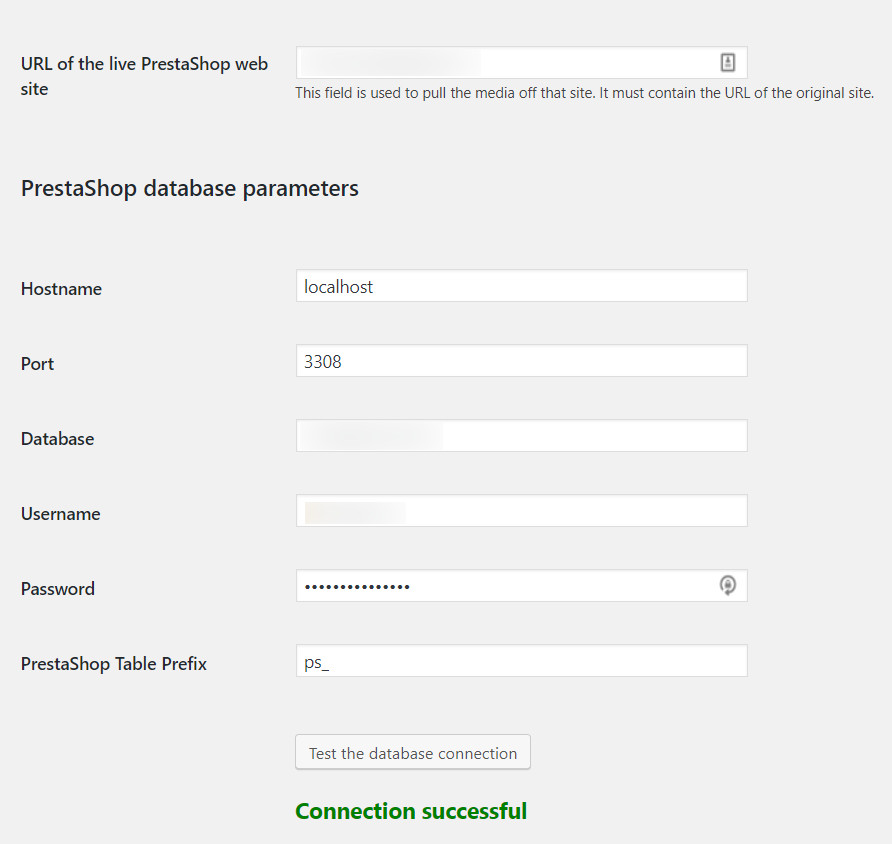This screenshot has width=892, height=844.
Task: Click the PrestaShop database parameters heading
Action: pos(190,188)
